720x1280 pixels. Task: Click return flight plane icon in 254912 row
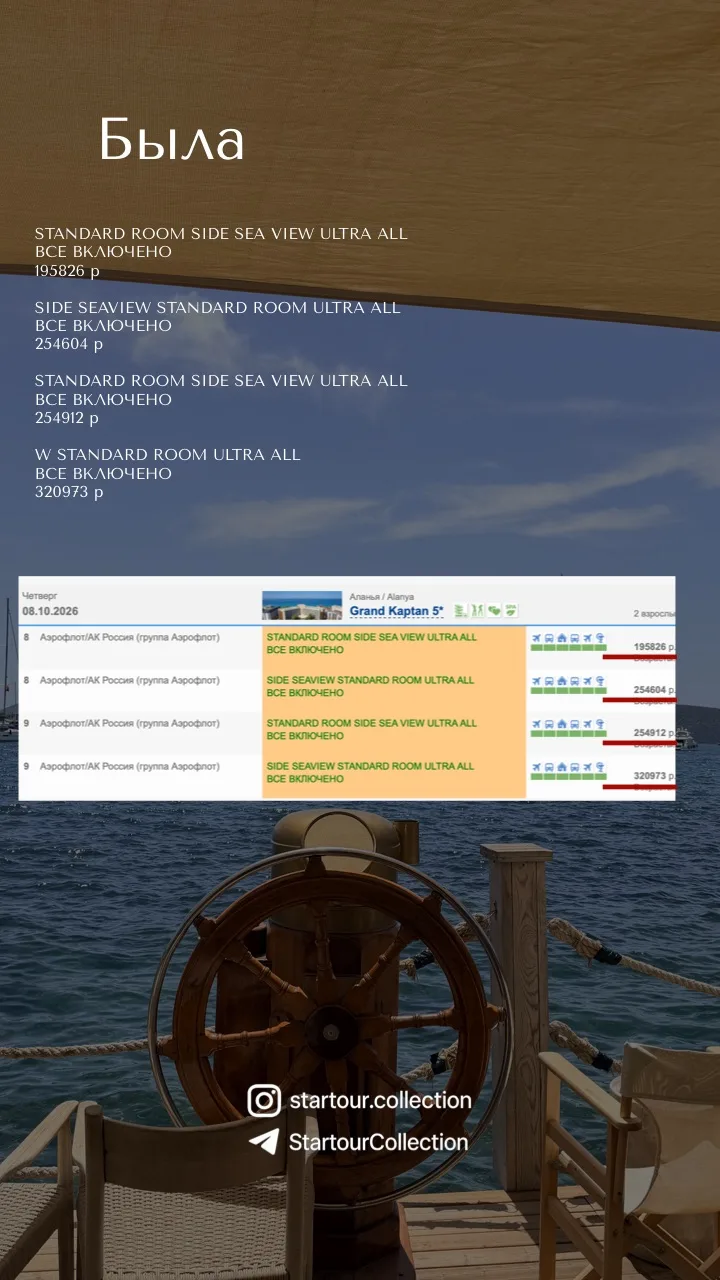587,724
